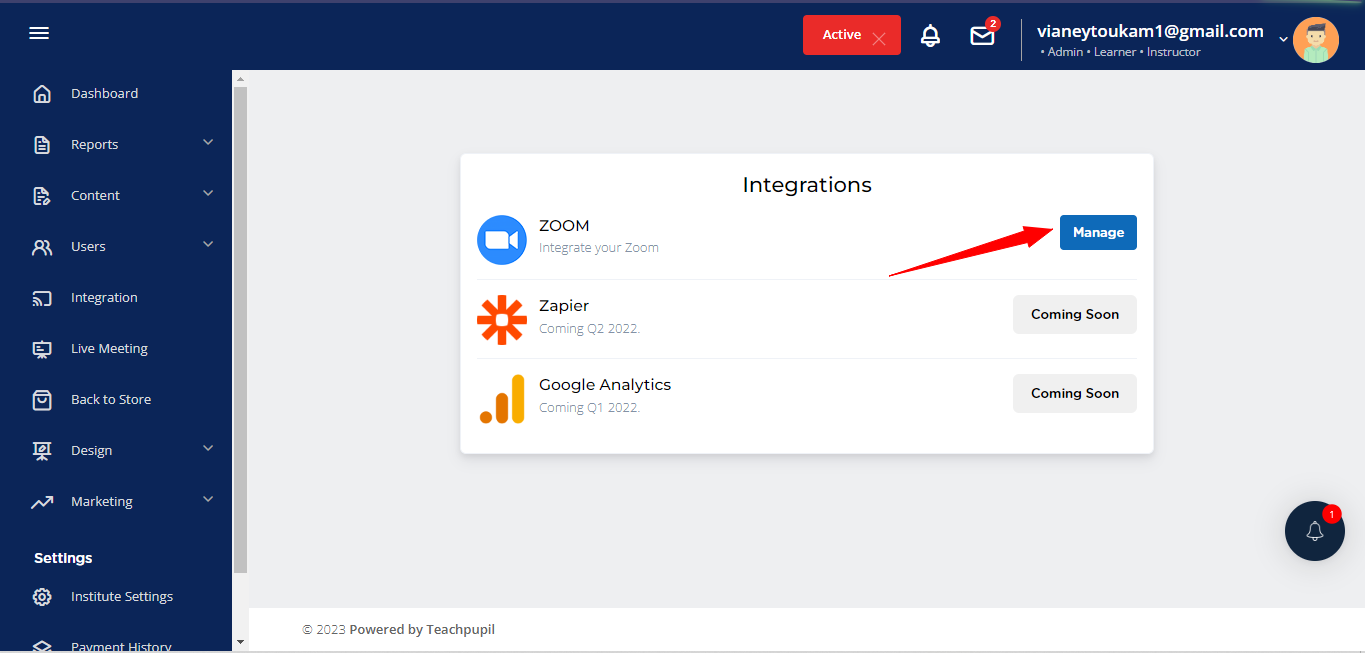Click the sidebar scroll down arrow
1365x653 pixels.
pyautogui.click(x=240, y=641)
